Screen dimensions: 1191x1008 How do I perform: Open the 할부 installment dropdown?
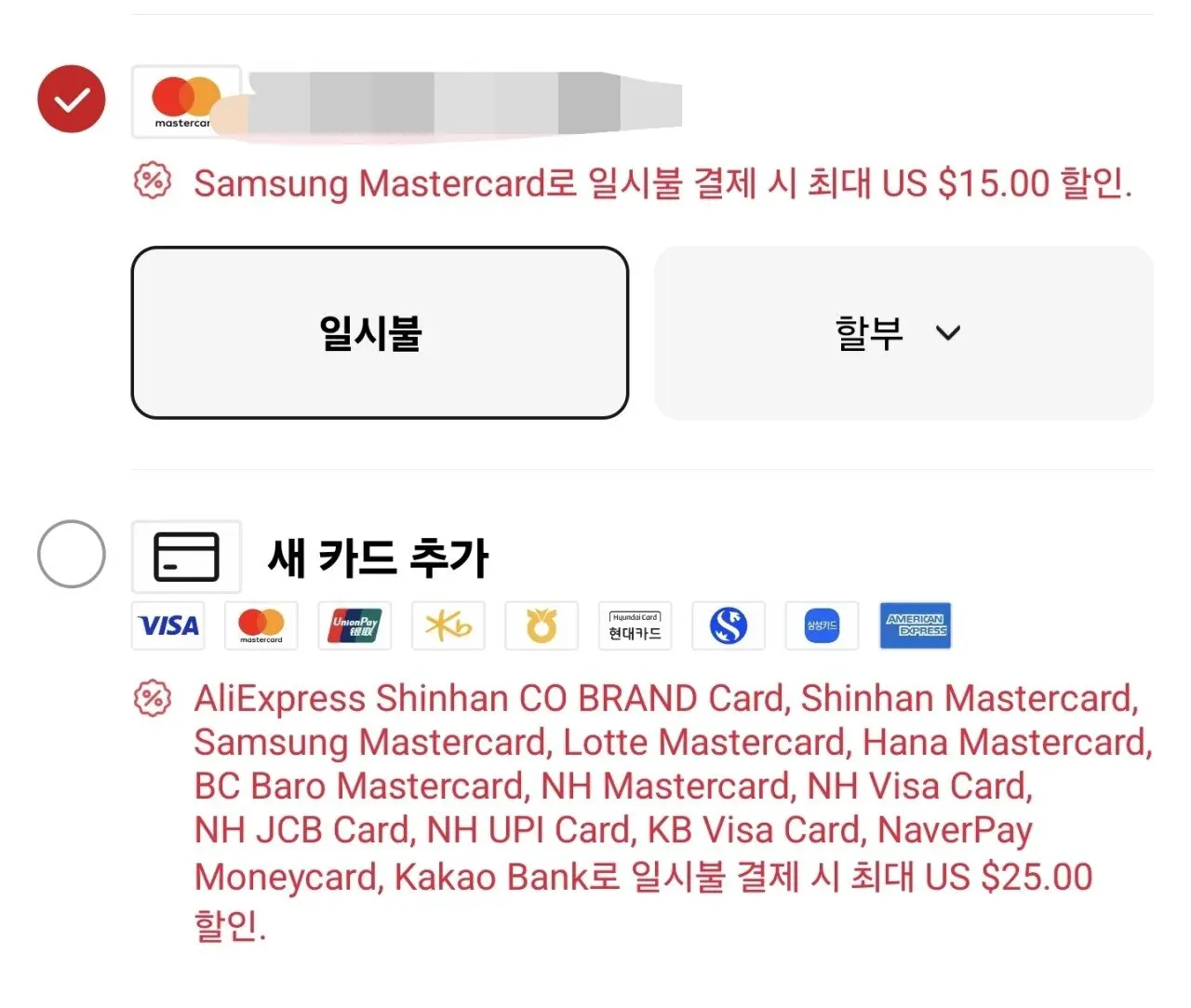click(x=903, y=332)
